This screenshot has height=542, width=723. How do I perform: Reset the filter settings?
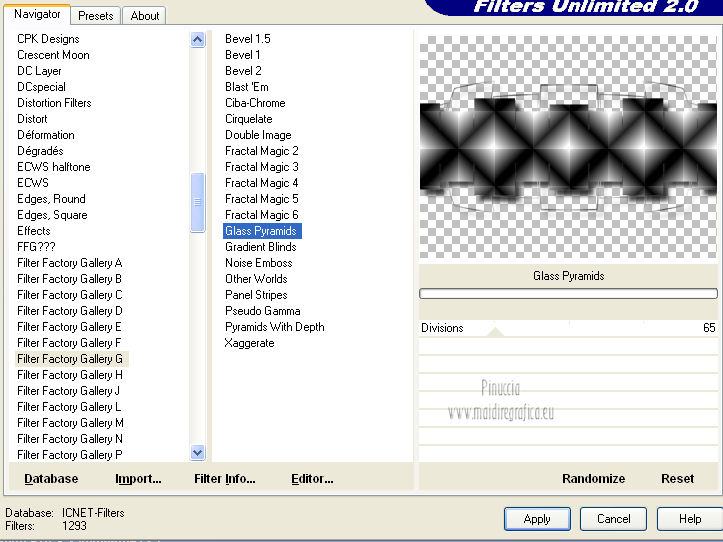coord(677,478)
